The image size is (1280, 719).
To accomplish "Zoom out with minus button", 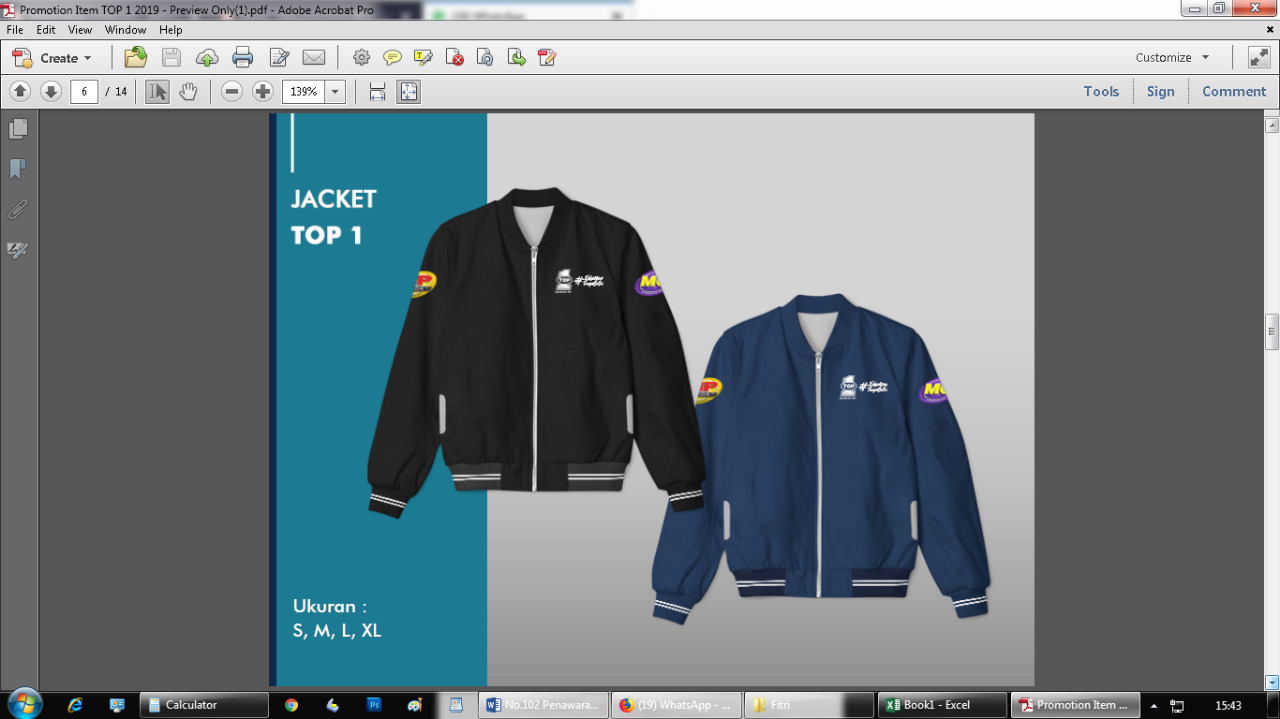I will tap(232, 92).
